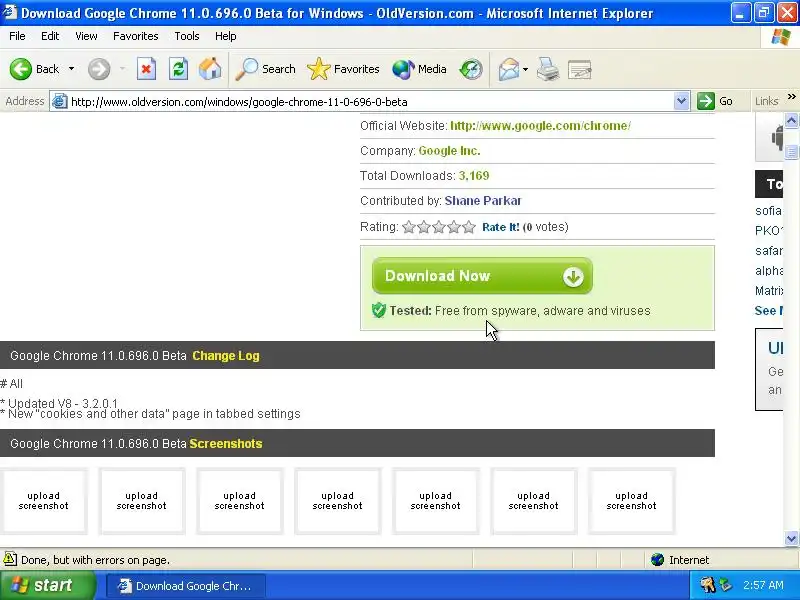800x600 pixels.
Task: Open the Back history dropdown arrow
Action: [x=71, y=69]
